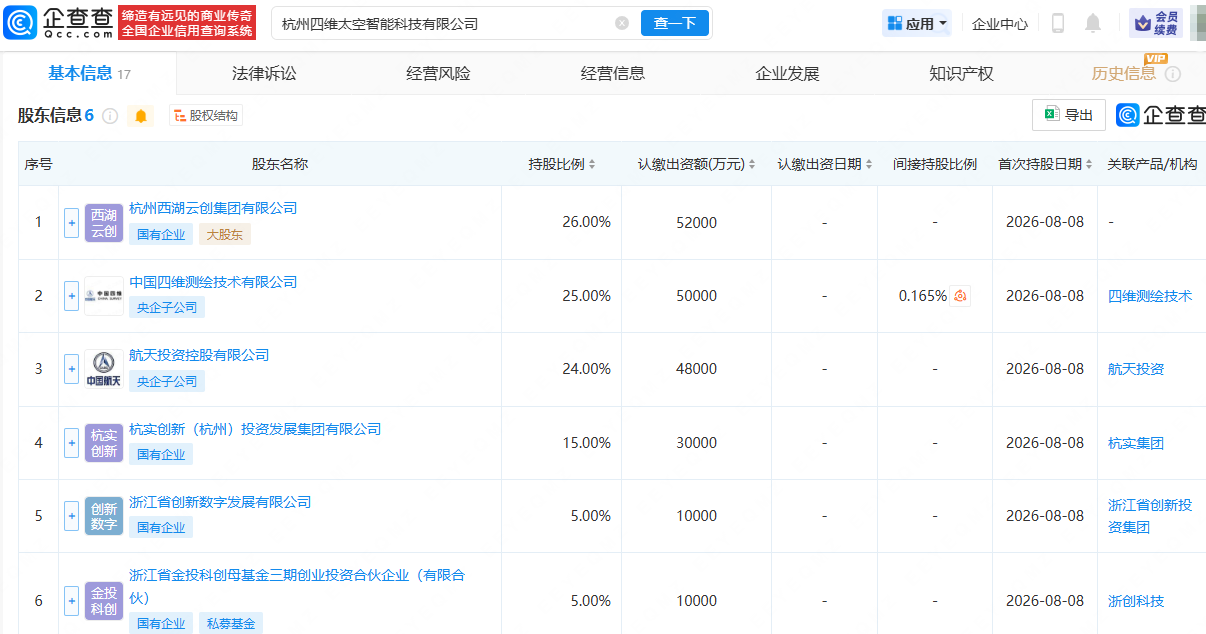Switch to the 企业发展 tab
The width and height of the screenshot is (1206, 634).
787,73
